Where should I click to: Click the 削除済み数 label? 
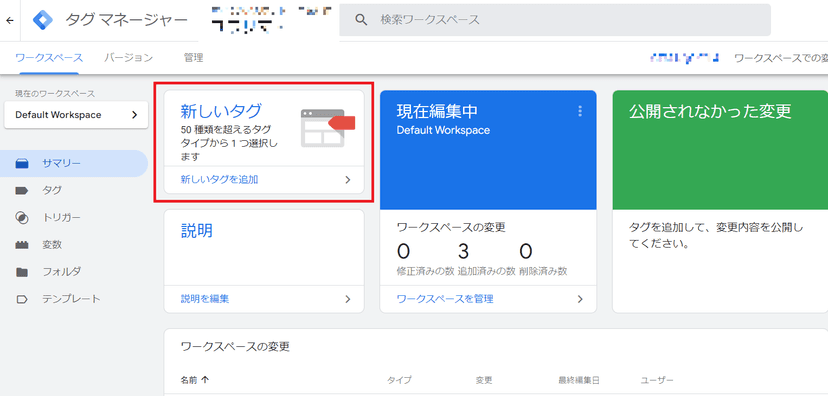pyautogui.click(x=543, y=271)
